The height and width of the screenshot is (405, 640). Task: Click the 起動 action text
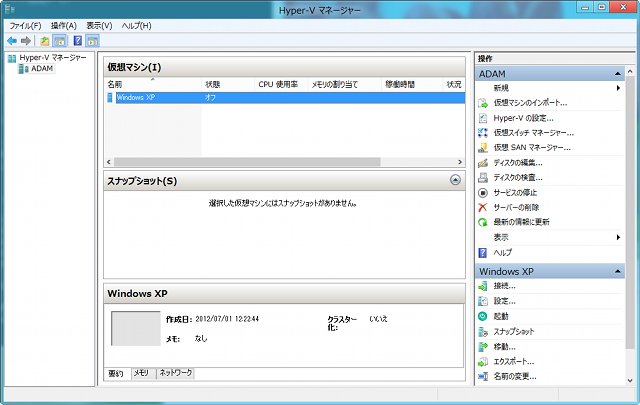pyautogui.click(x=501, y=316)
